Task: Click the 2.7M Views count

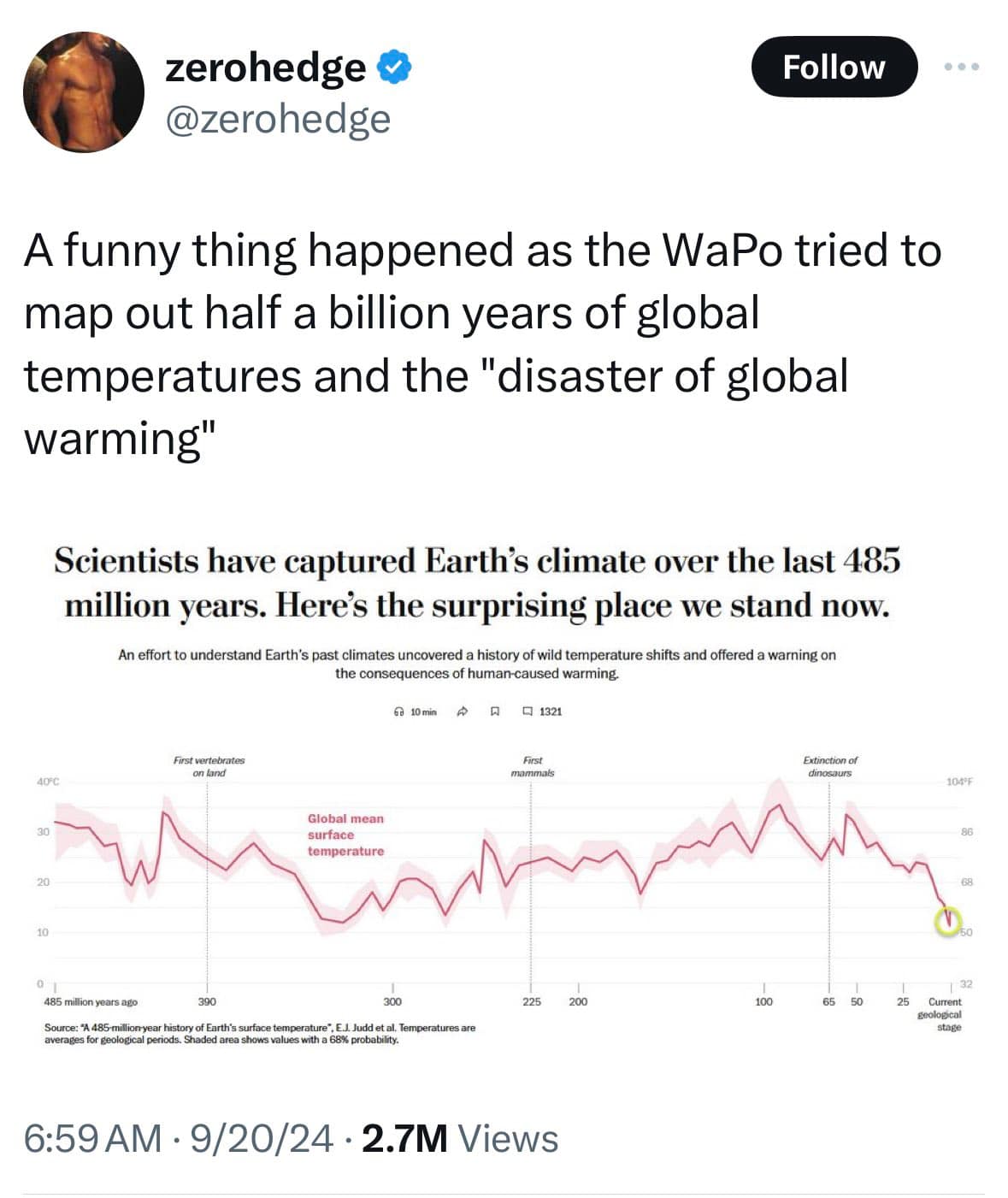Action: point(460,1138)
